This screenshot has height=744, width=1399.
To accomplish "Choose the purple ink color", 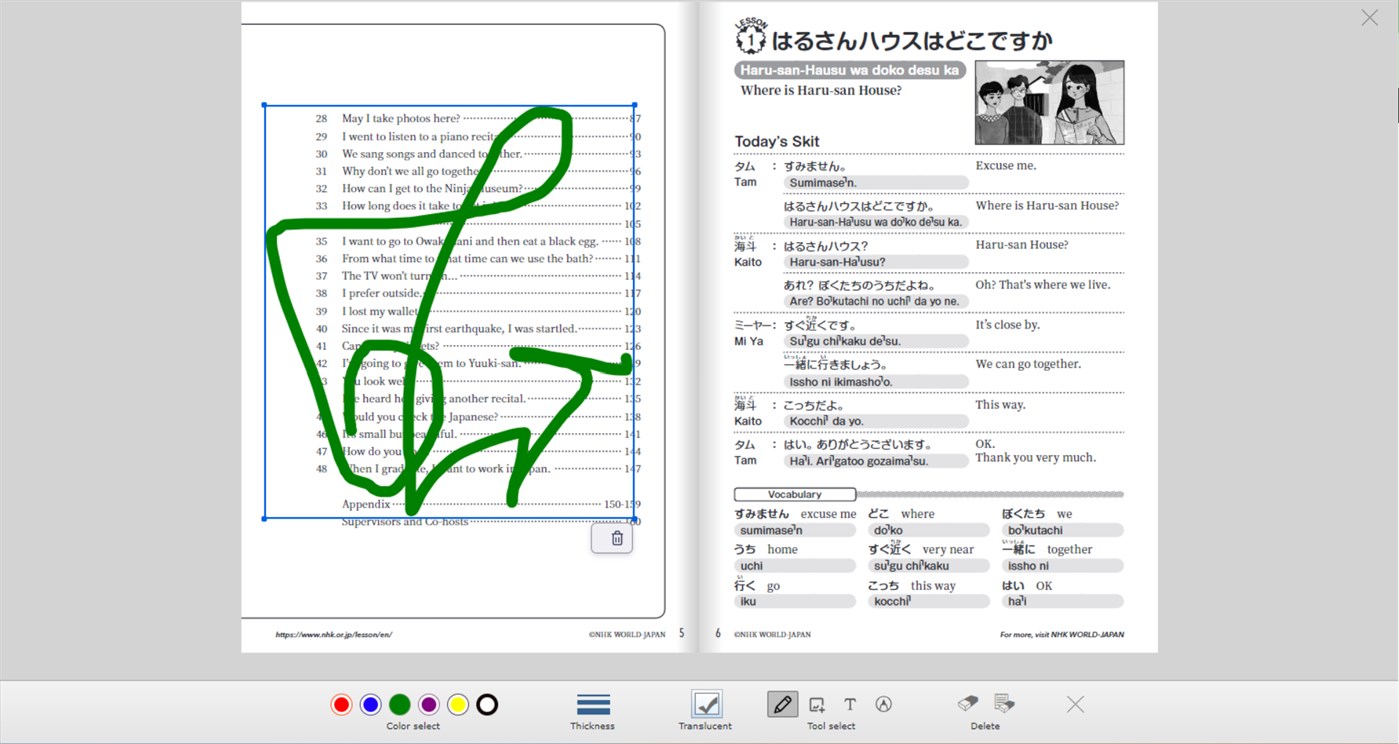I will 428,704.
